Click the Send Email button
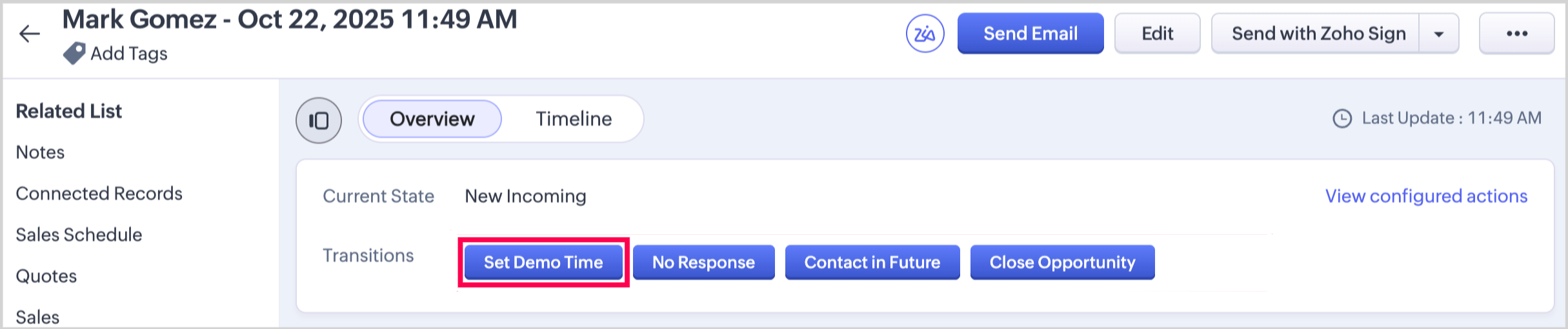 pyautogui.click(x=1030, y=34)
